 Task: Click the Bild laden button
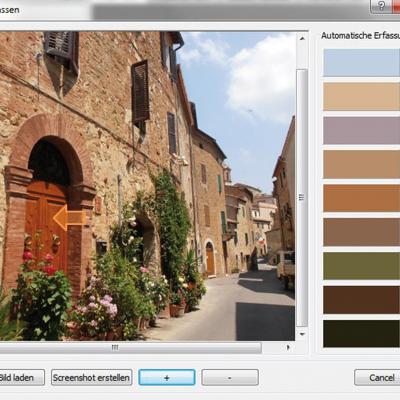[x=21, y=377]
